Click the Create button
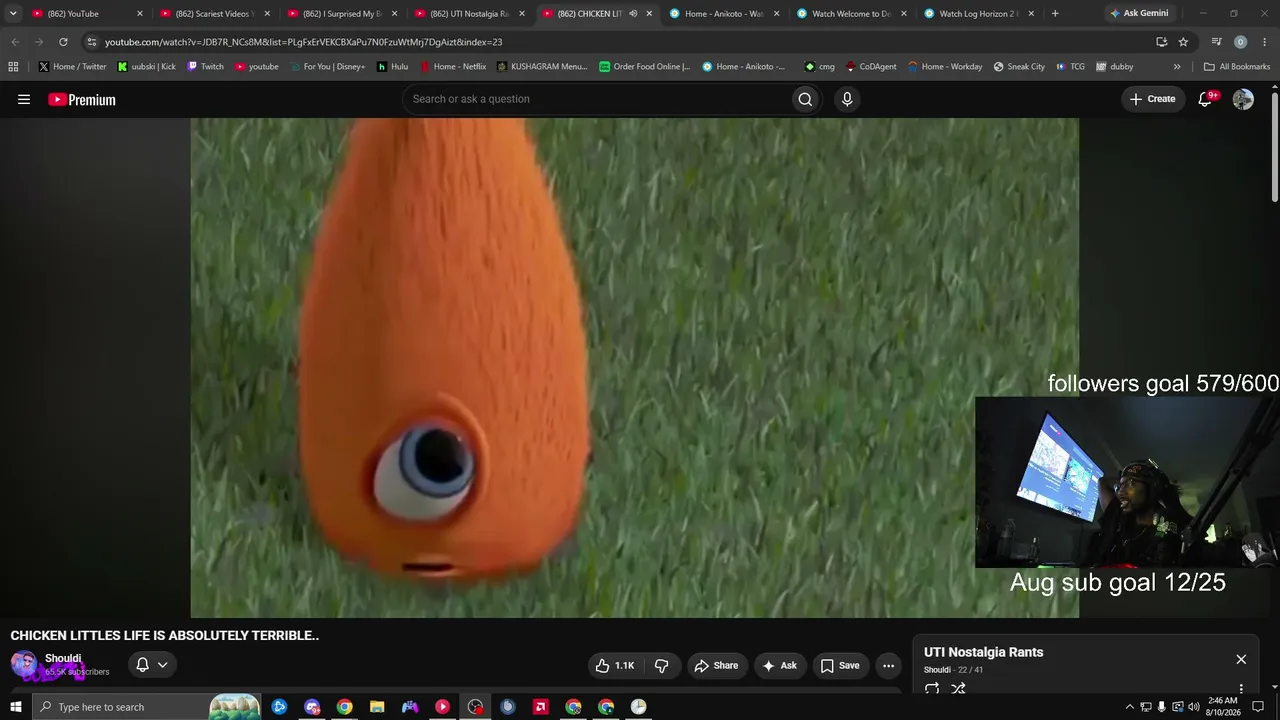1280x720 pixels. [1153, 99]
